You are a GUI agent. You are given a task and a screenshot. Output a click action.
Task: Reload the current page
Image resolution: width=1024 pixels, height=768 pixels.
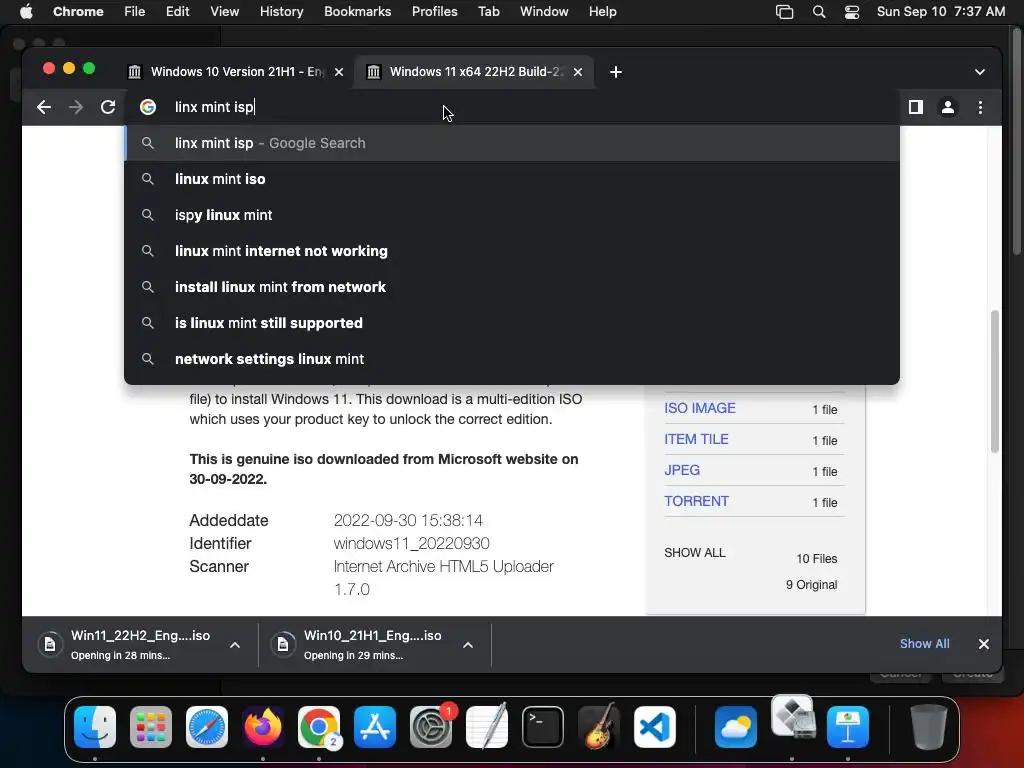click(x=108, y=107)
